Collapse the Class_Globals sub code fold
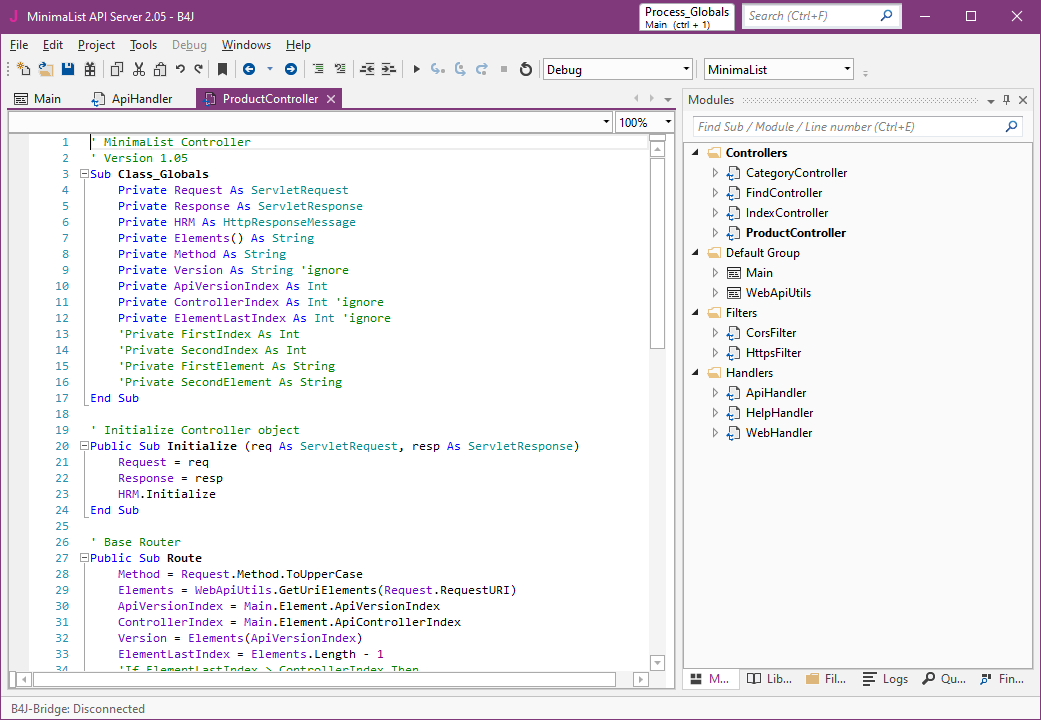The image size is (1041, 720). click(84, 174)
